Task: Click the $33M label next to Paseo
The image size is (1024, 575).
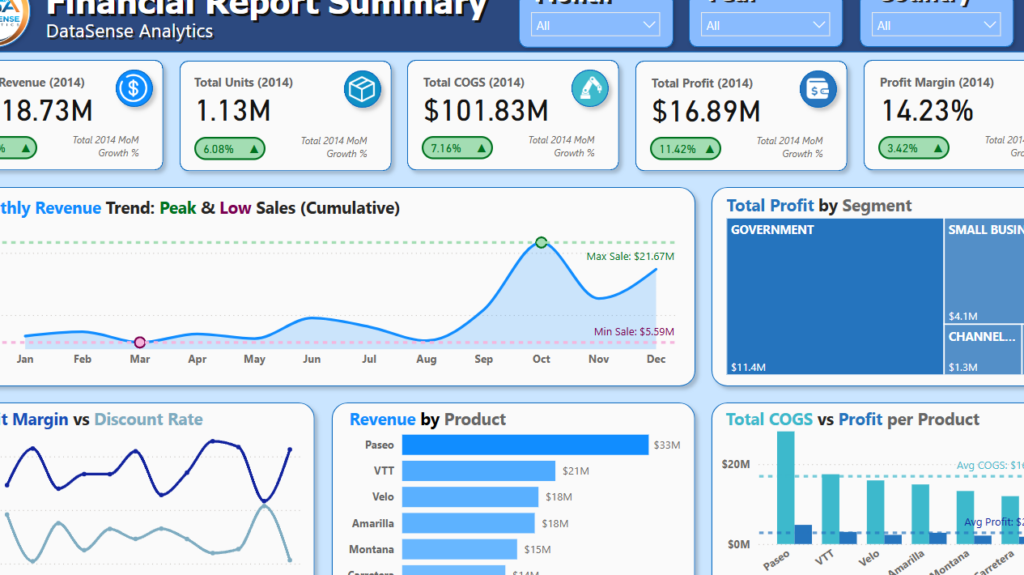Action: [x=667, y=445]
